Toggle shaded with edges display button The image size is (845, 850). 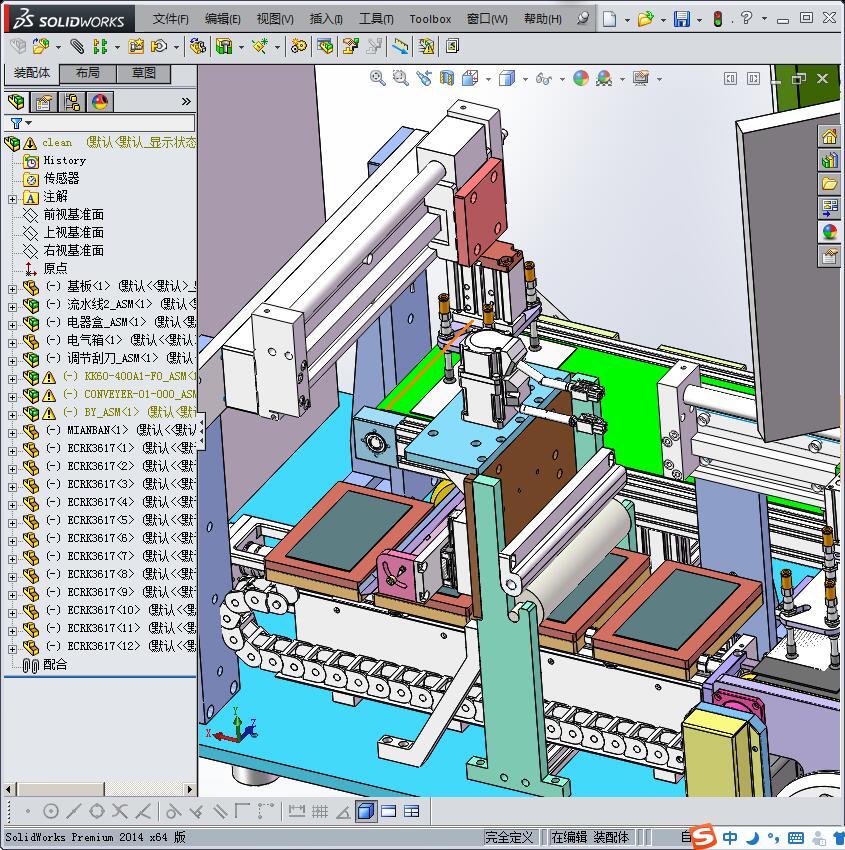click(x=366, y=811)
